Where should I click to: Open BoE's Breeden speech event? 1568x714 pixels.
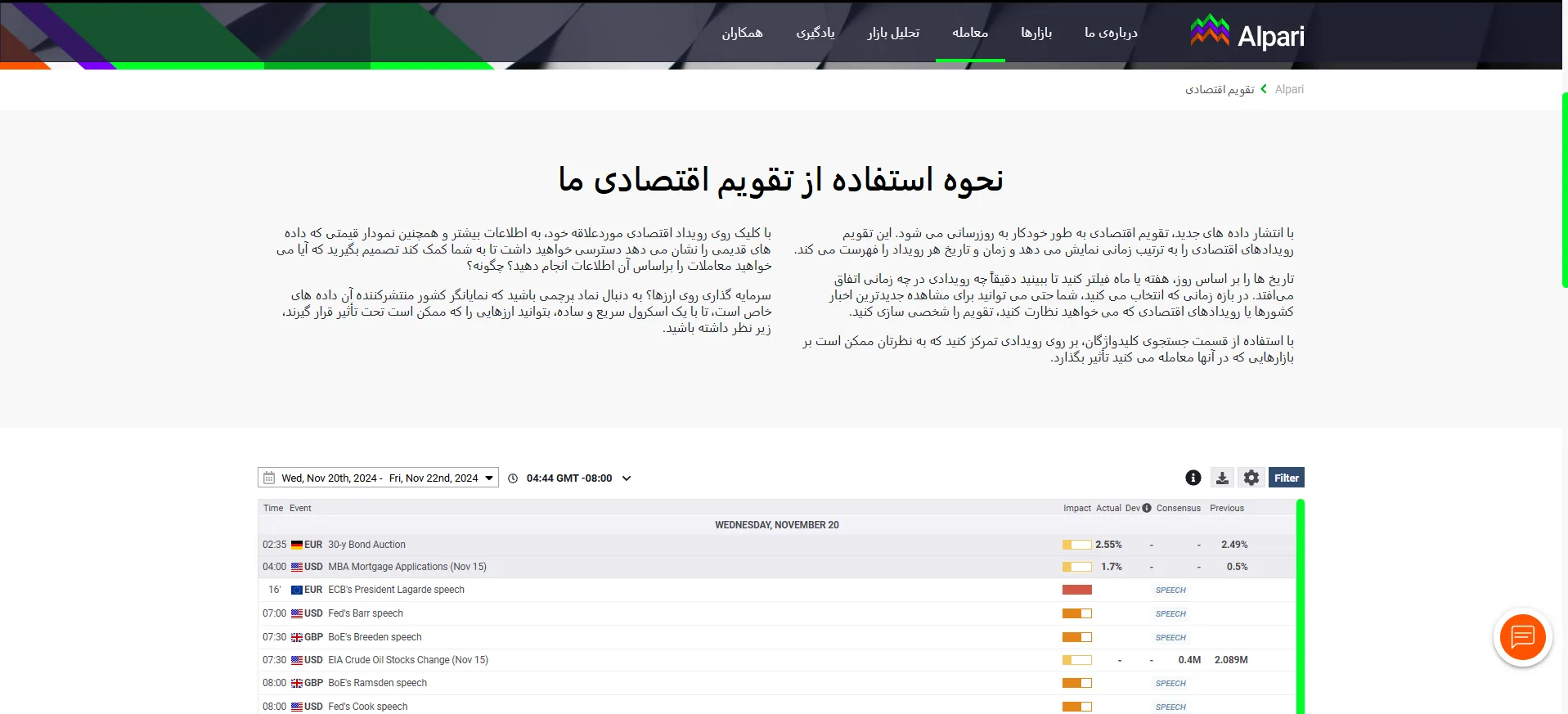point(375,637)
